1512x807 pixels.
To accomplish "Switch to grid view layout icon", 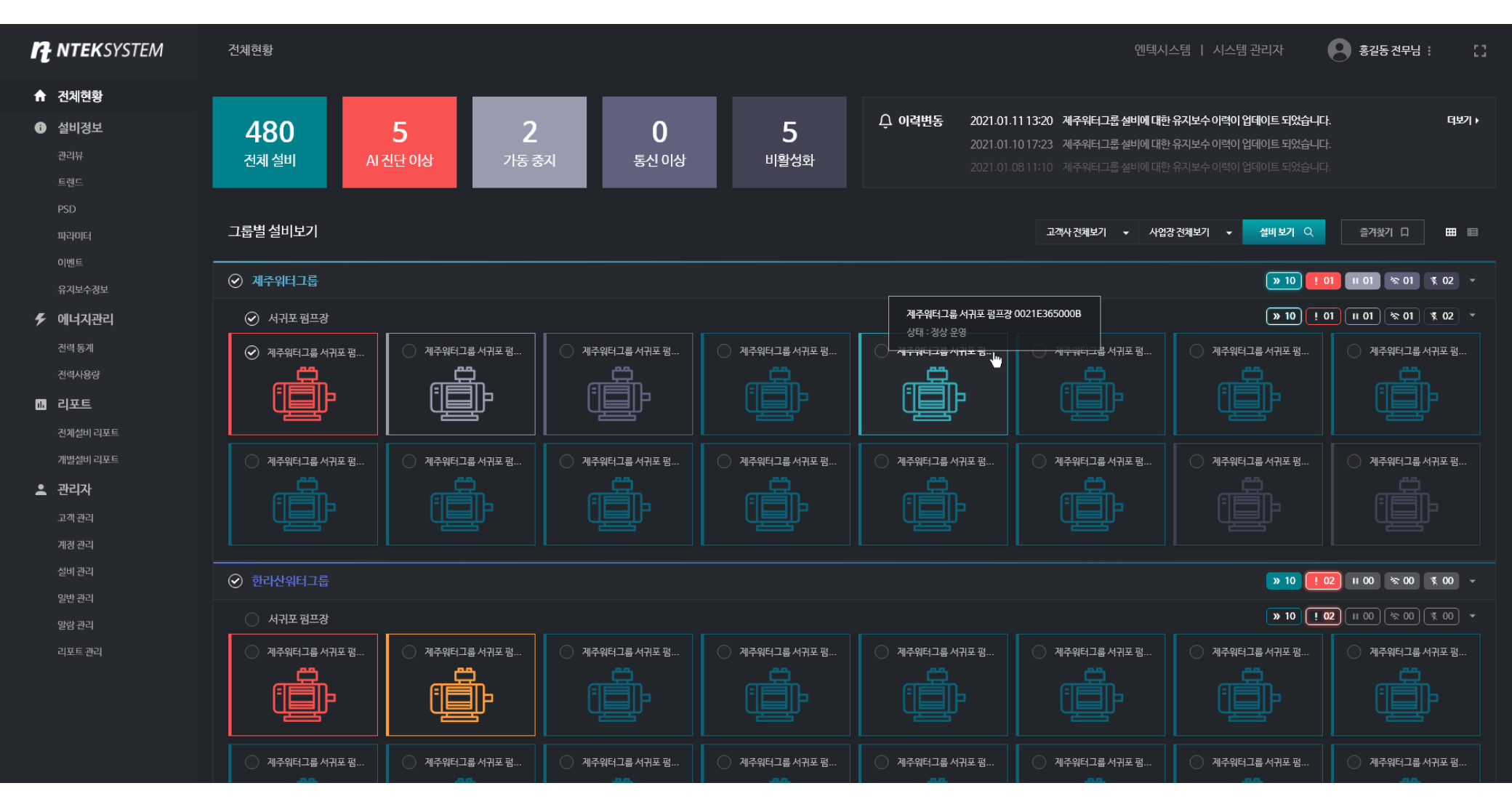I will click(1451, 232).
